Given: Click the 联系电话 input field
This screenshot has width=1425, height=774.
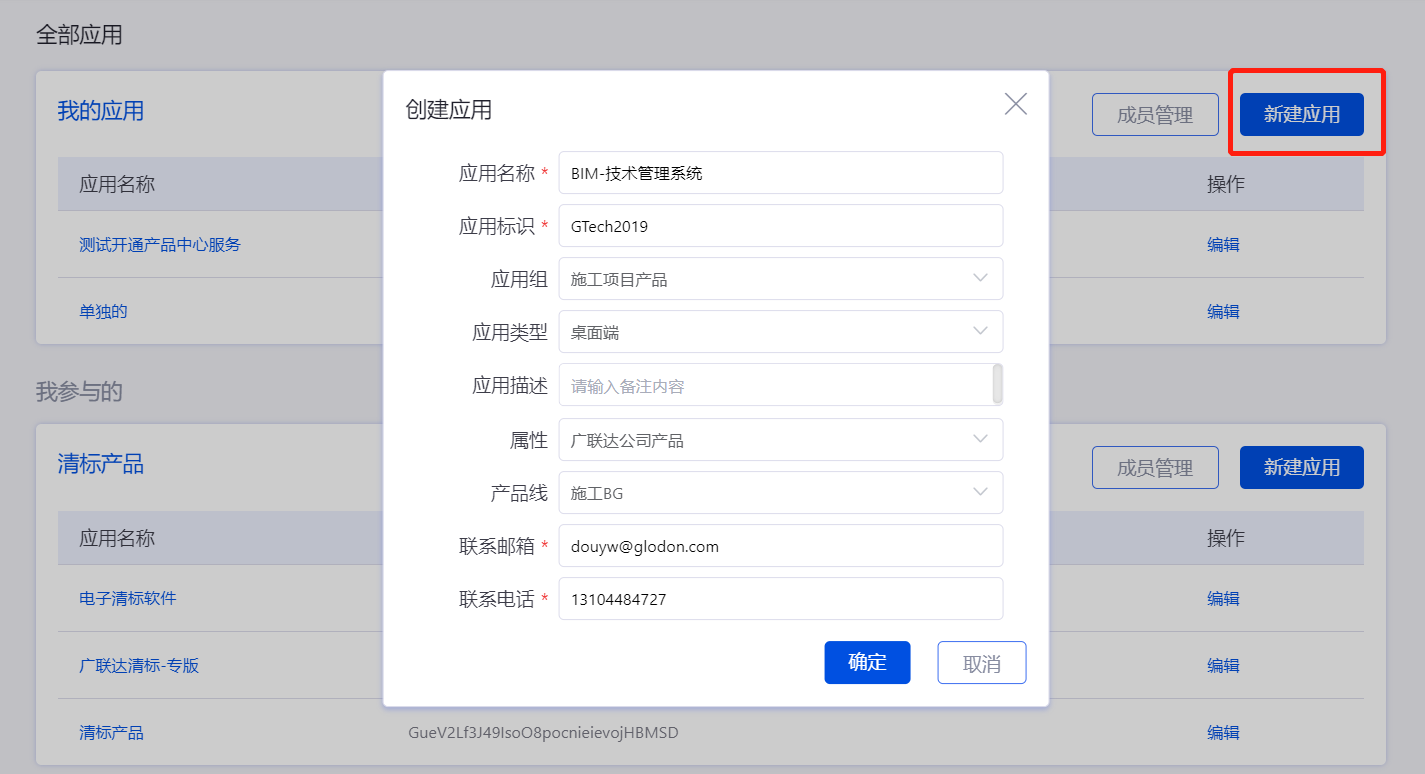Looking at the screenshot, I should [x=780, y=599].
